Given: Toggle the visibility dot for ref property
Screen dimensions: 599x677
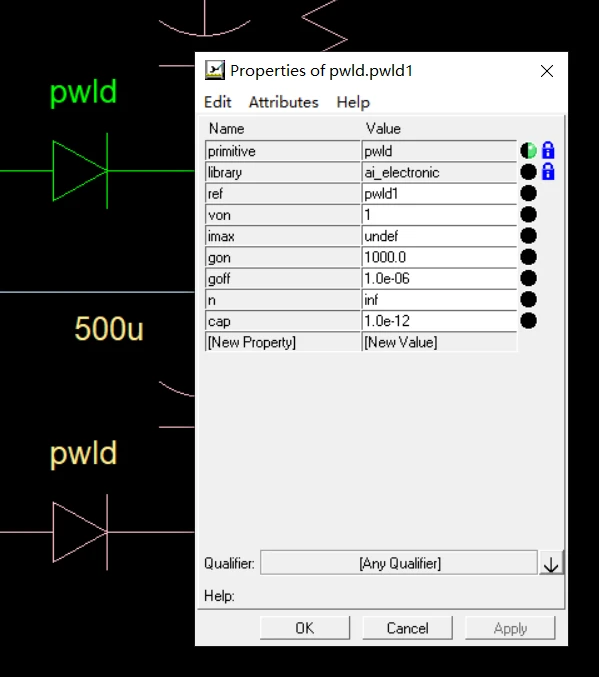Looking at the screenshot, I should click(529, 193).
